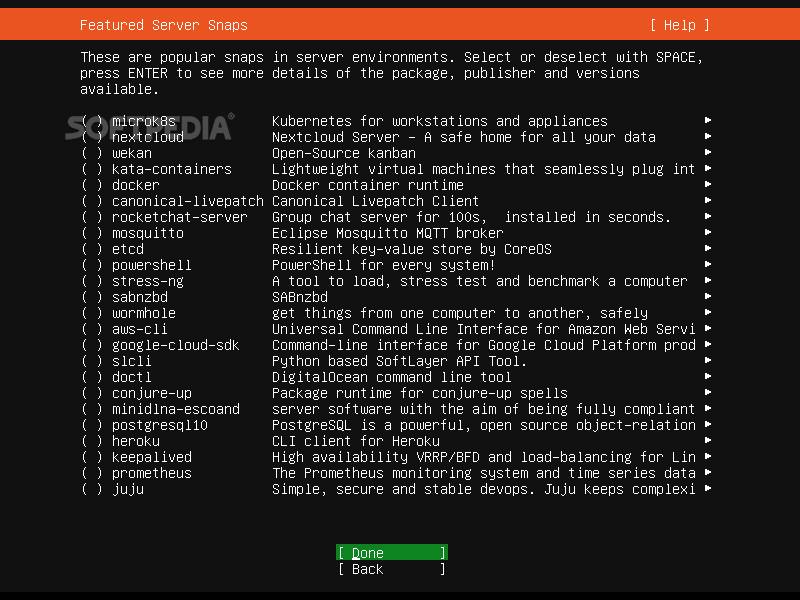Select the wekan checkbox
The image size is (800, 600).
[92, 153]
